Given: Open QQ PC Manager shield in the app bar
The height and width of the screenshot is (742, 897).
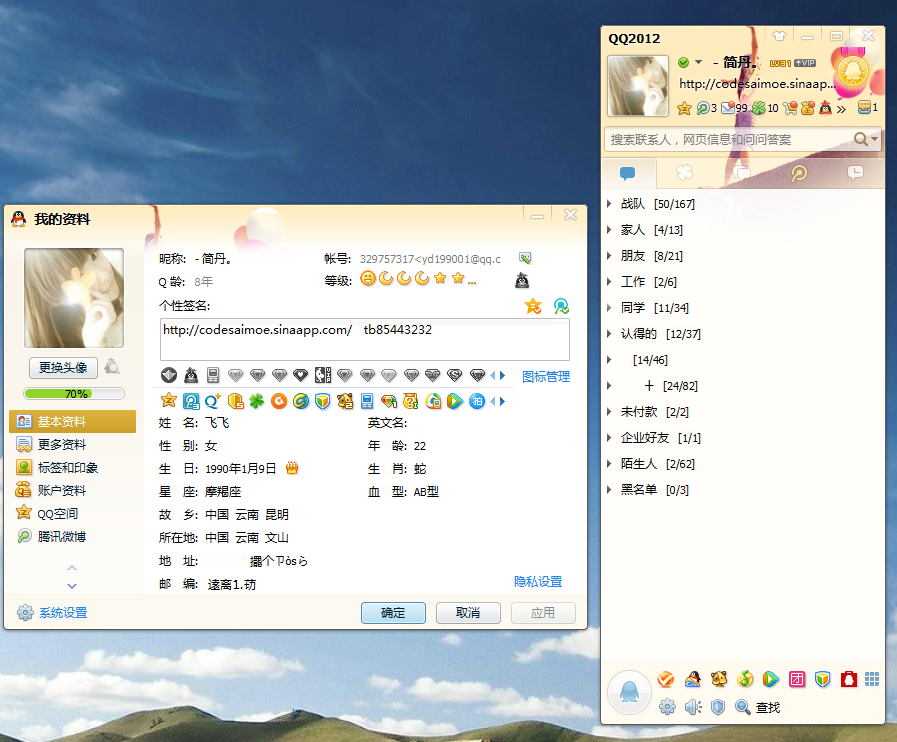Looking at the screenshot, I should pyautogui.click(x=823, y=679).
